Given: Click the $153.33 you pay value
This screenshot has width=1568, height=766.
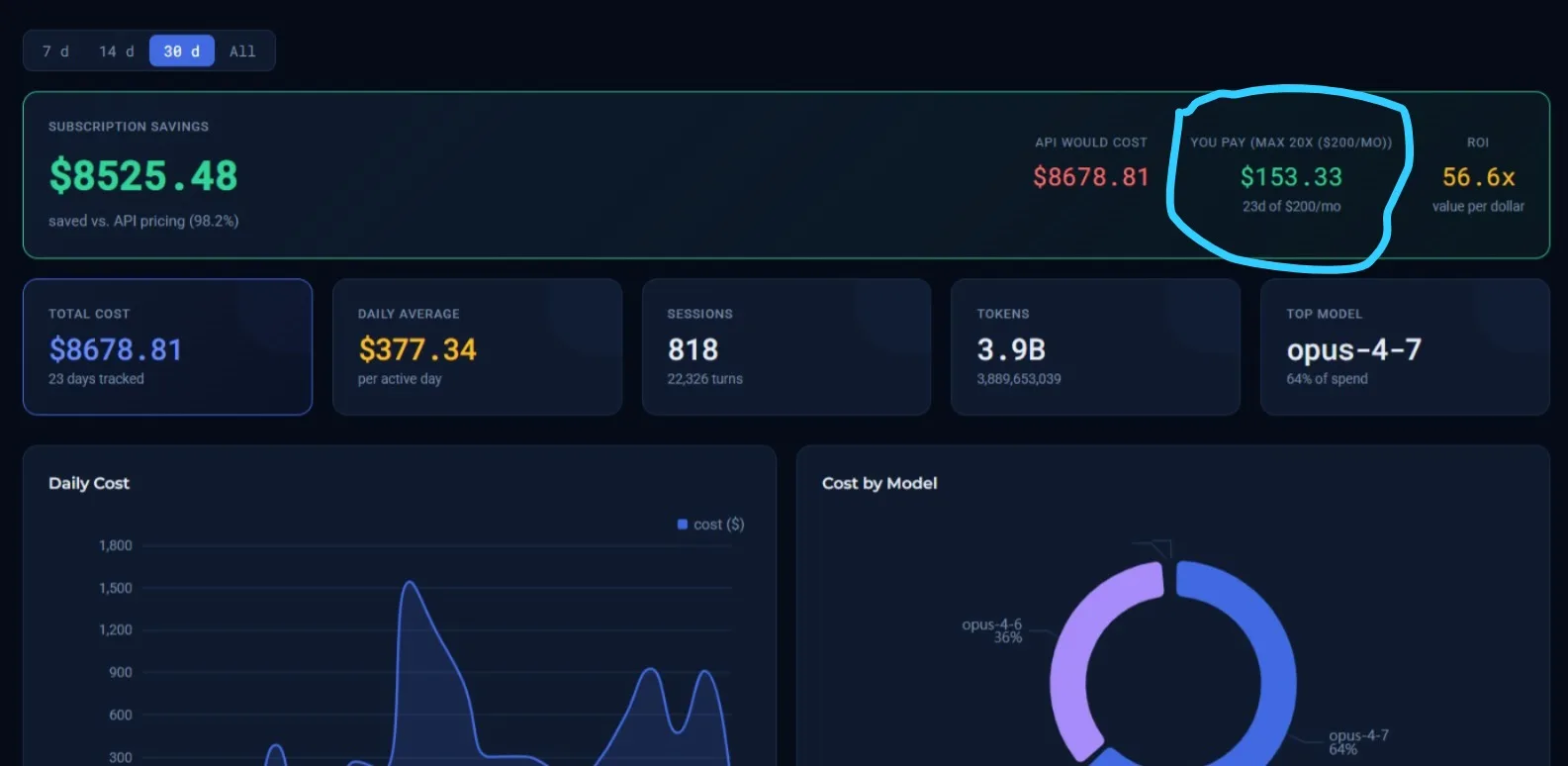Looking at the screenshot, I should (1291, 177).
